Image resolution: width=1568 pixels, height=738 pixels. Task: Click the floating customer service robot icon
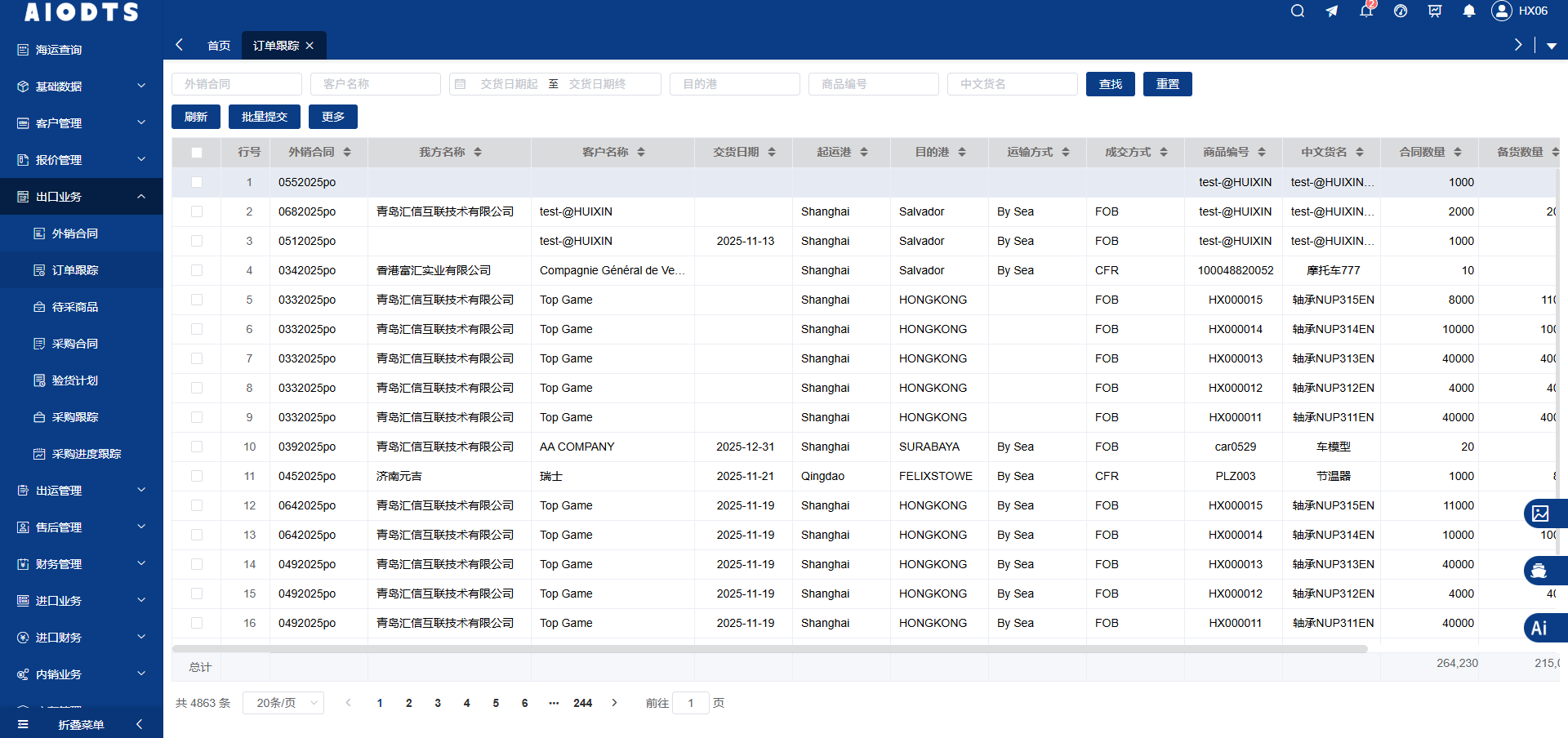tap(1539, 571)
